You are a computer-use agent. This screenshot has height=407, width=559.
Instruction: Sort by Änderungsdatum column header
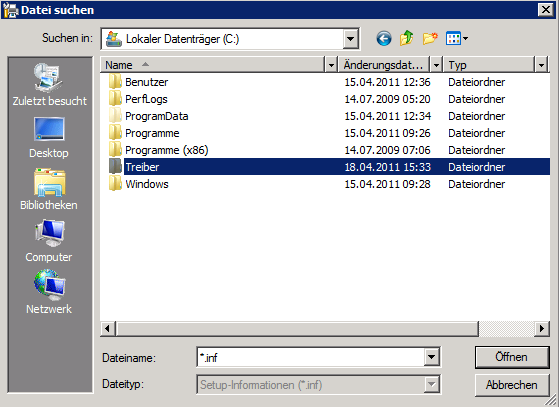[384, 65]
